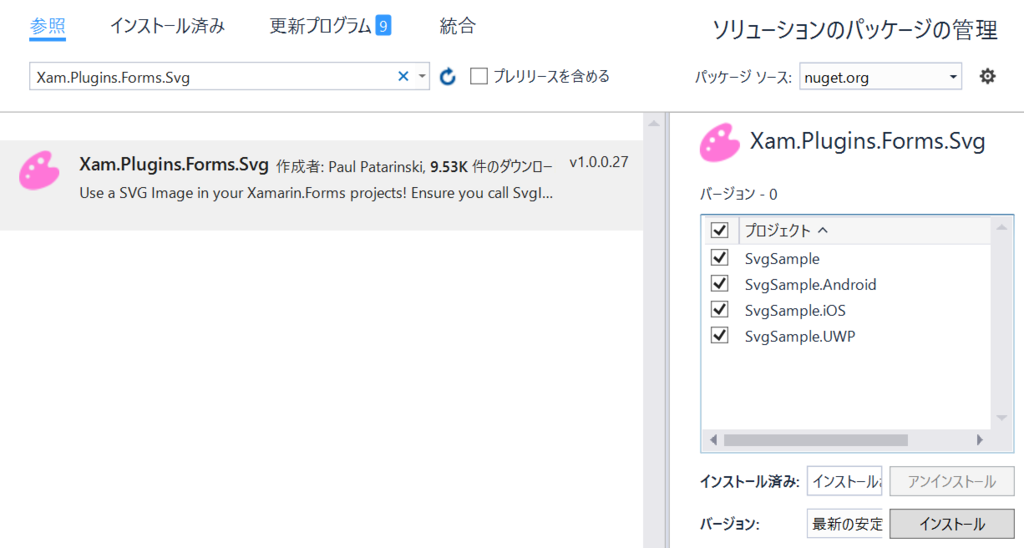Switch to the 参照 tab

[x=48, y=26]
